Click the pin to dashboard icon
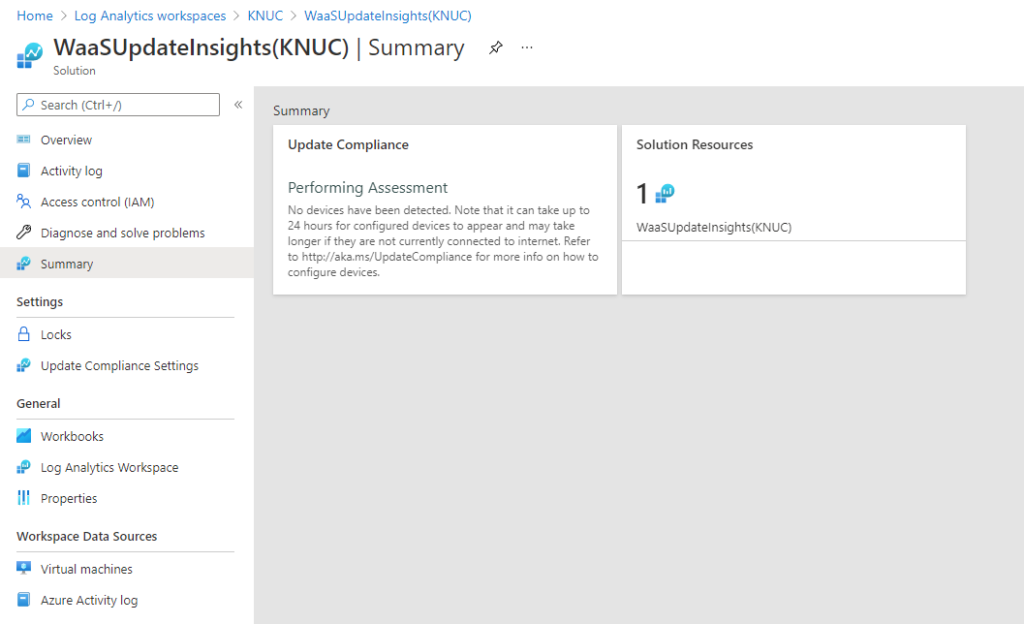1024x624 pixels. point(495,48)
